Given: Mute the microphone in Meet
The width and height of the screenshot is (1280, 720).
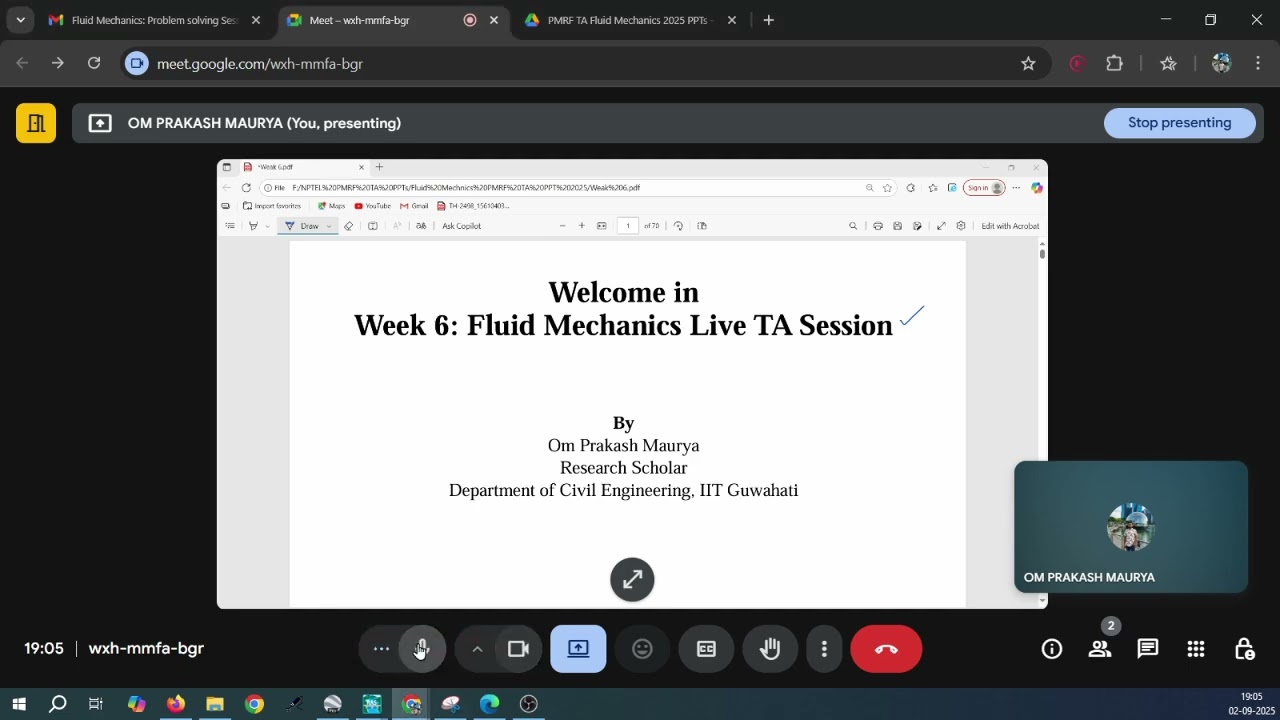Looking at the screenshot, I should [422, 649].
